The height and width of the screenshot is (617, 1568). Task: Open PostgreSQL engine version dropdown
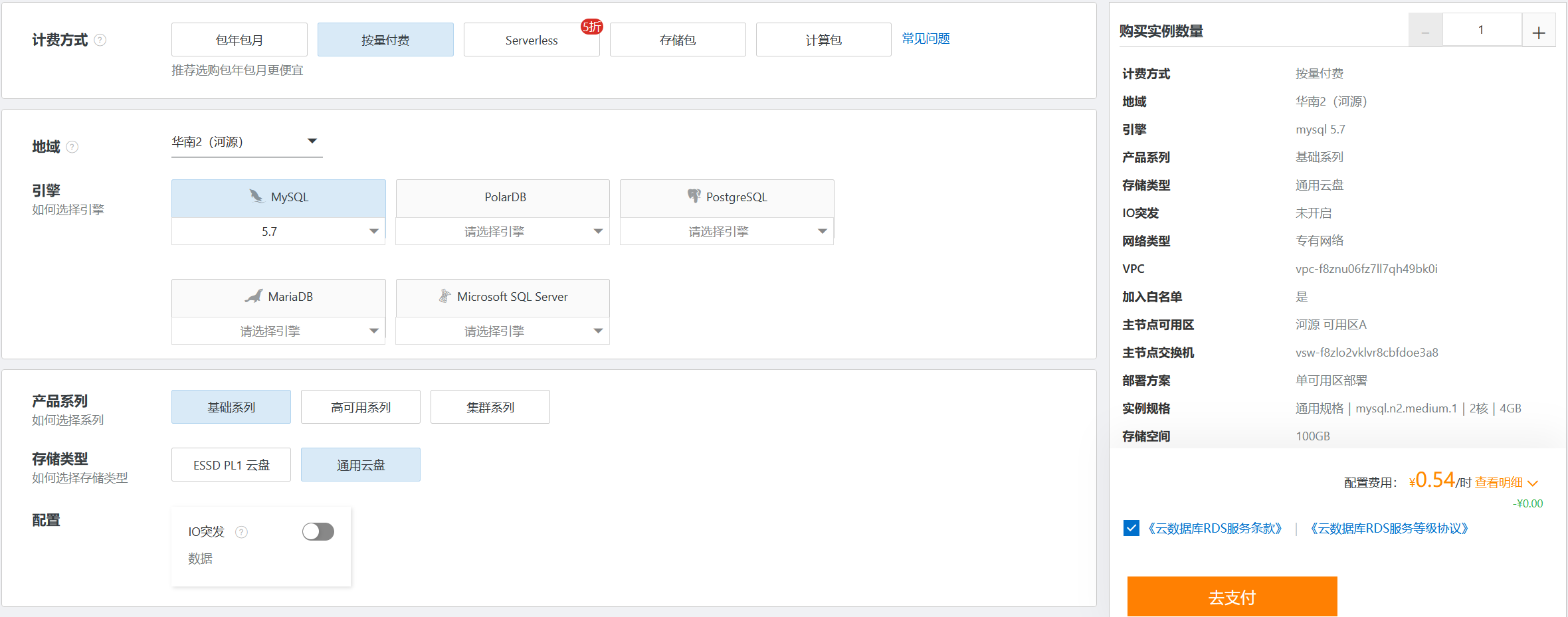(x=727, y=231)
